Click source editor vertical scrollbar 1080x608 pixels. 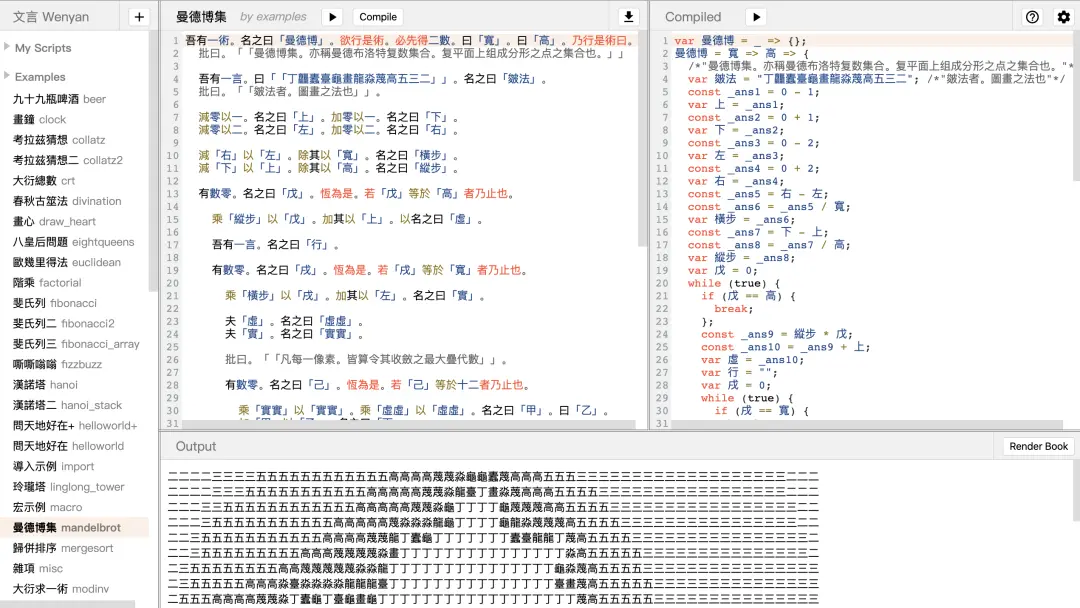tap(642, 138)
